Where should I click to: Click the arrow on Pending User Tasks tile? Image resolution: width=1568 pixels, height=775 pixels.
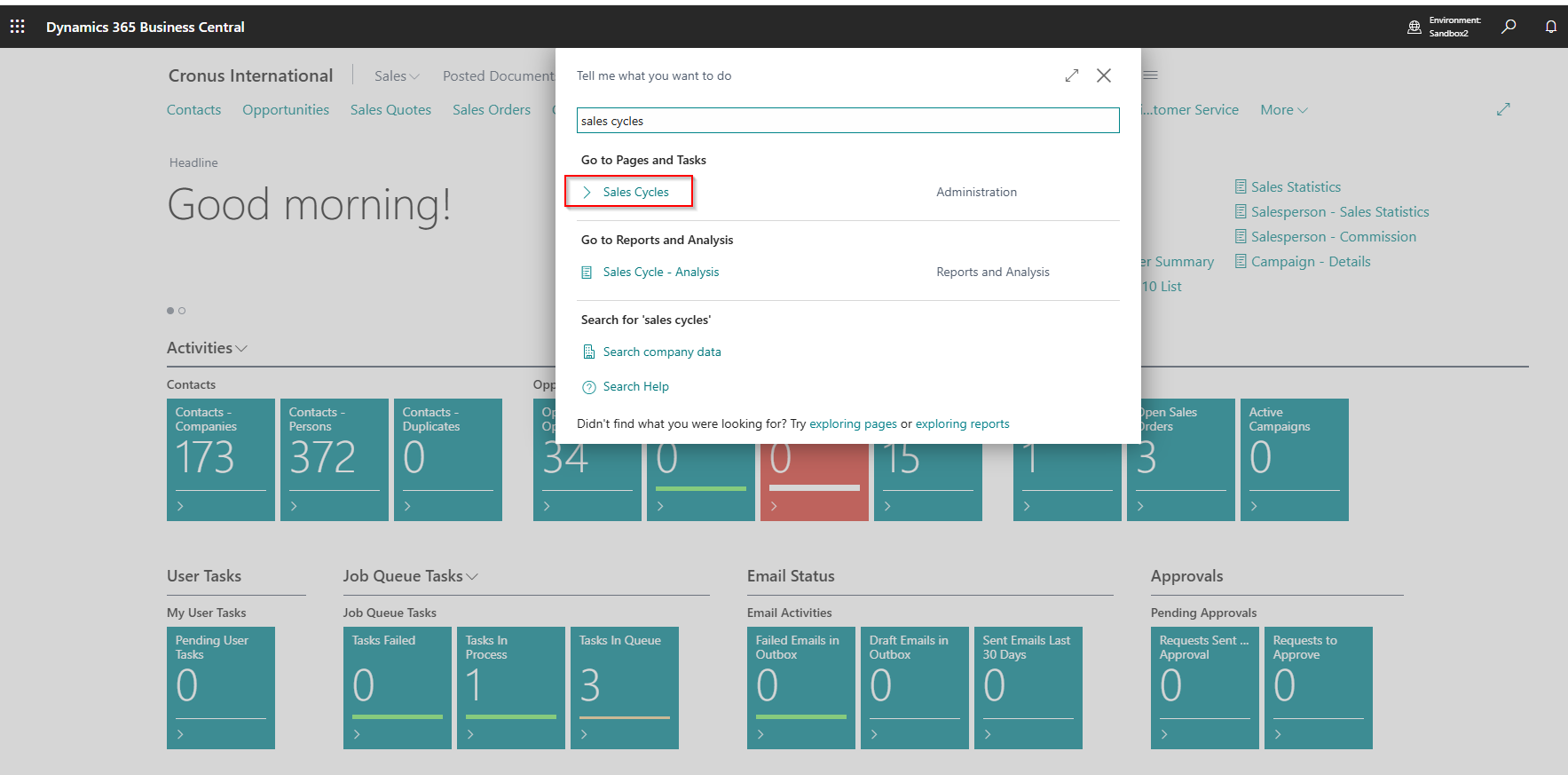point(180,734)
